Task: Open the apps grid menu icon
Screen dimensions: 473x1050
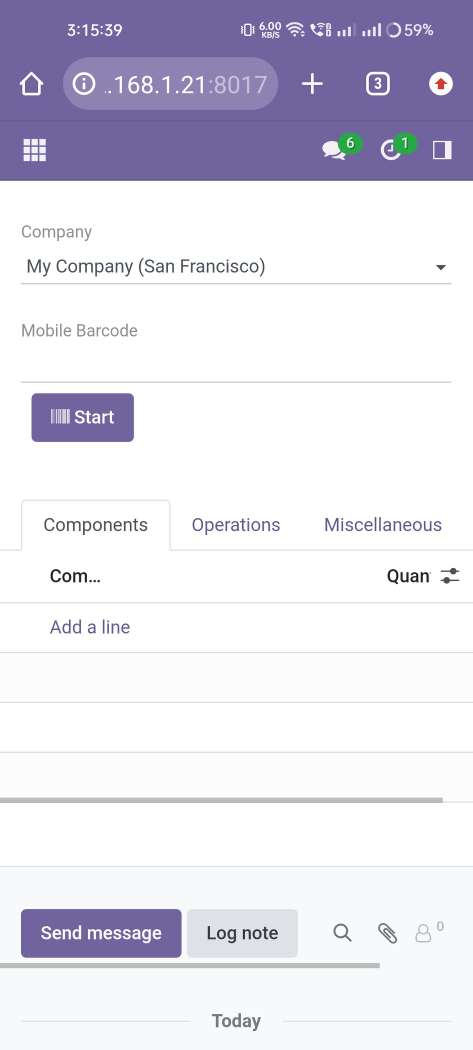Action: coord(35,150)
